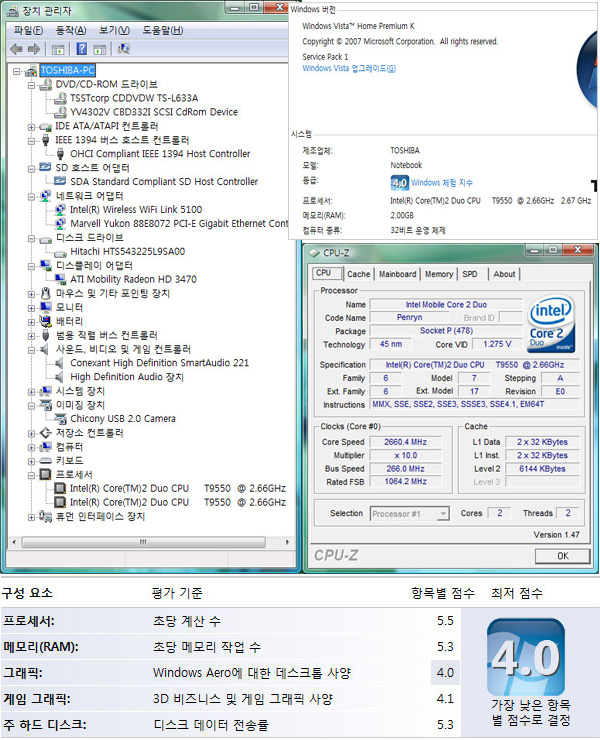600x740 pixels.
Task: Click the scan for hardware changes toolbar icon
Action: pyautogui.click(x=124, y=49)
